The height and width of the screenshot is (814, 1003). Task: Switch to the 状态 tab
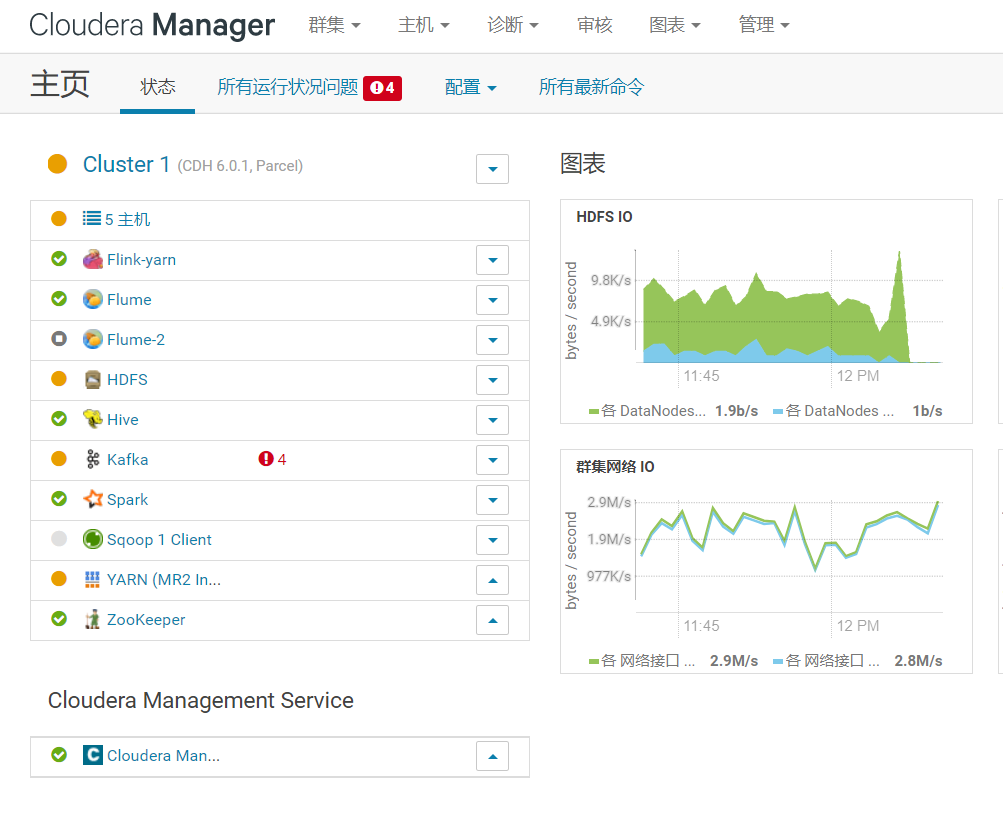pos(157,87)
